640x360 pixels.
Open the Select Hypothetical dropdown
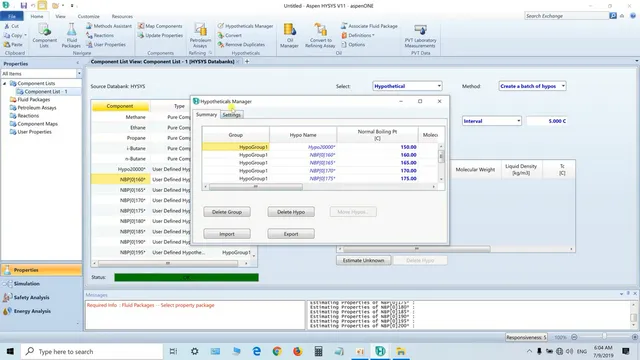point(407,86)
